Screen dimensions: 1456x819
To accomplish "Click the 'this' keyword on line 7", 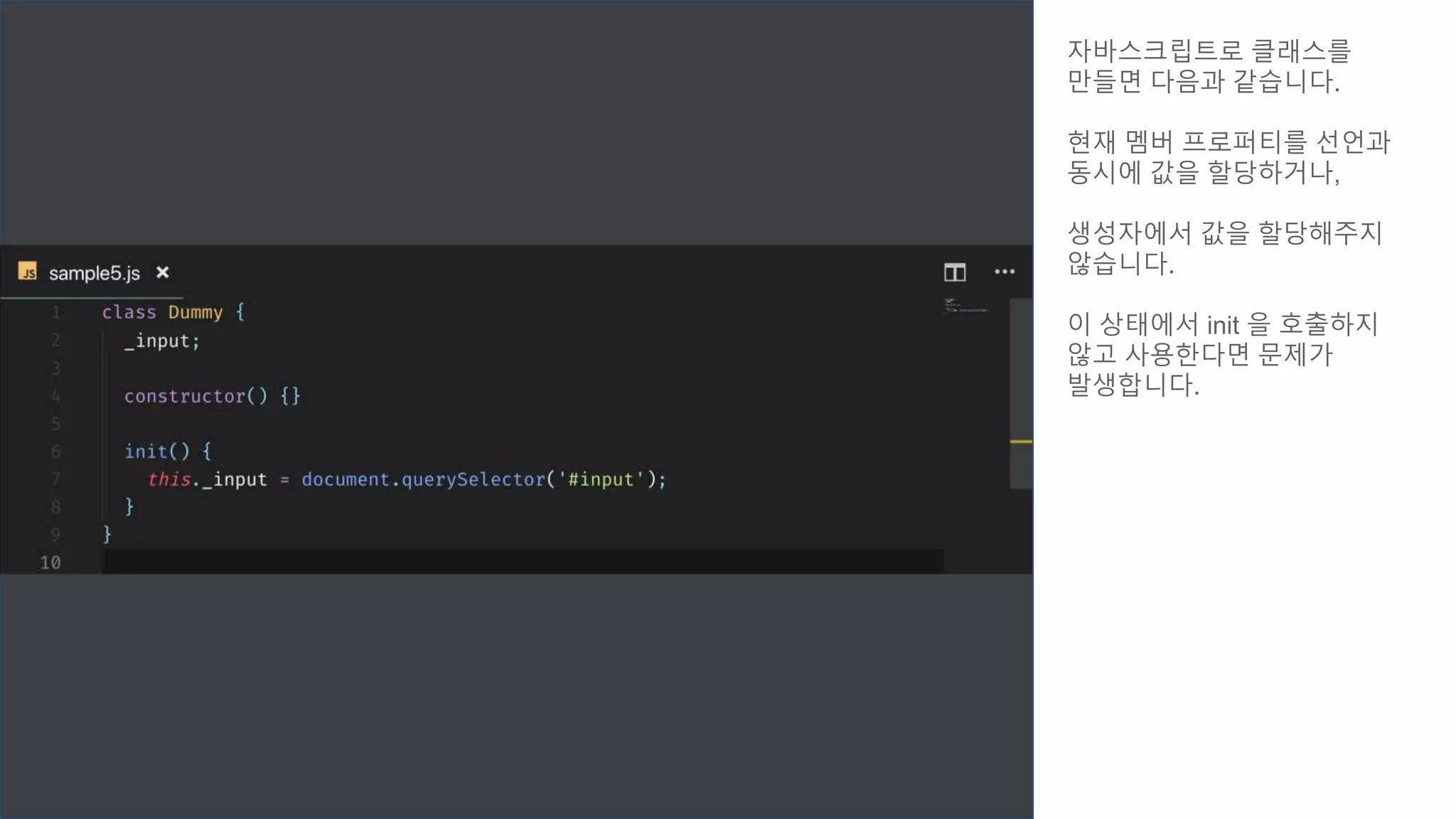I will [x=169, y=479].
